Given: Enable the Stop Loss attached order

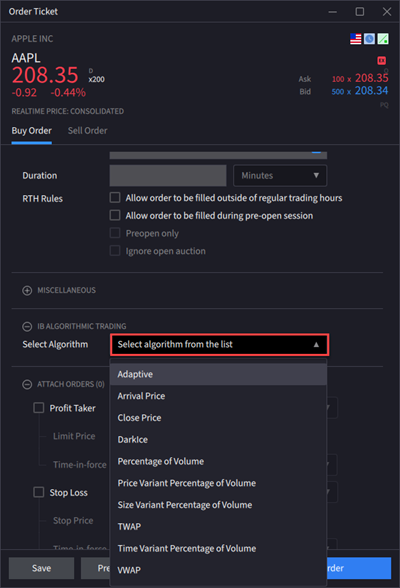Looking at the screenshot, I should click(39, 492).
